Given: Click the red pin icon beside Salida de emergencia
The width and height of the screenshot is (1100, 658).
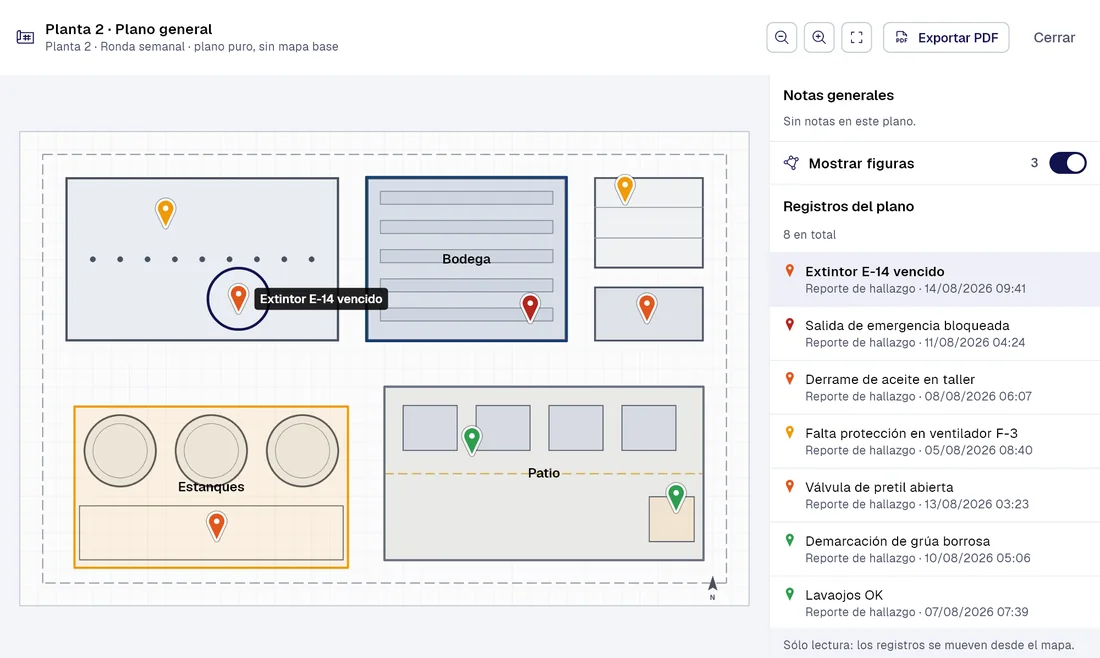Looking at the screenshot, I should tap(790, 325).
